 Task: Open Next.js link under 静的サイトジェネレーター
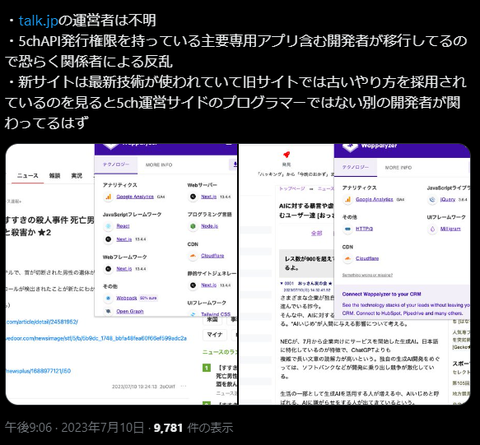(x=209, y=285)
